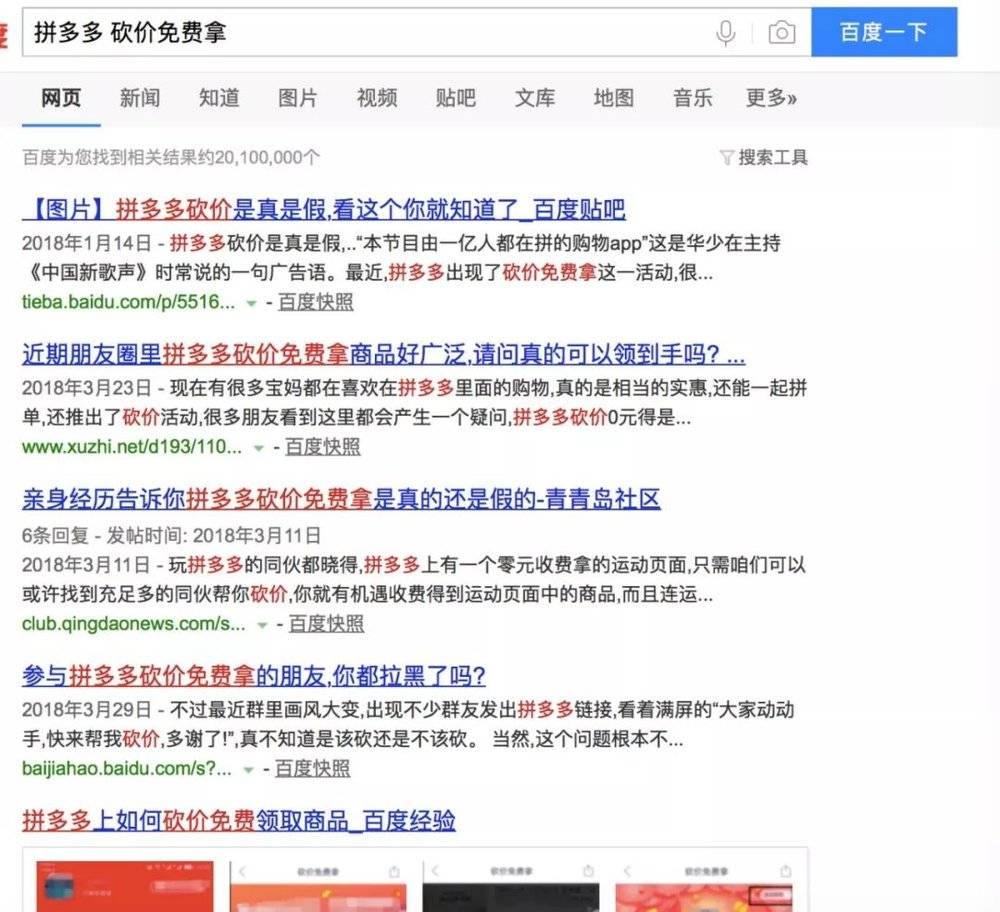This screenshot has width=1000, height=912.
Task: Expand dropdown arrow after club.qingdaonews.com URL
Action: point(261,625)
